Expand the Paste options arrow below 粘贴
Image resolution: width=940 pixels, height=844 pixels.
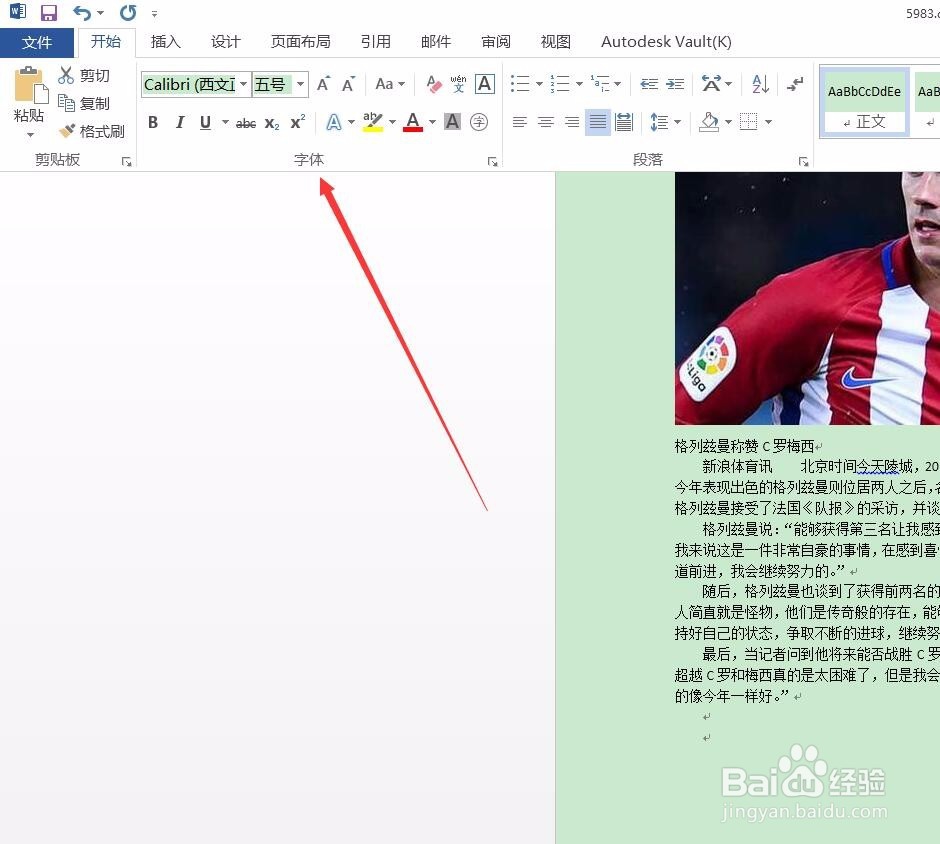click(x=30, y=135)
